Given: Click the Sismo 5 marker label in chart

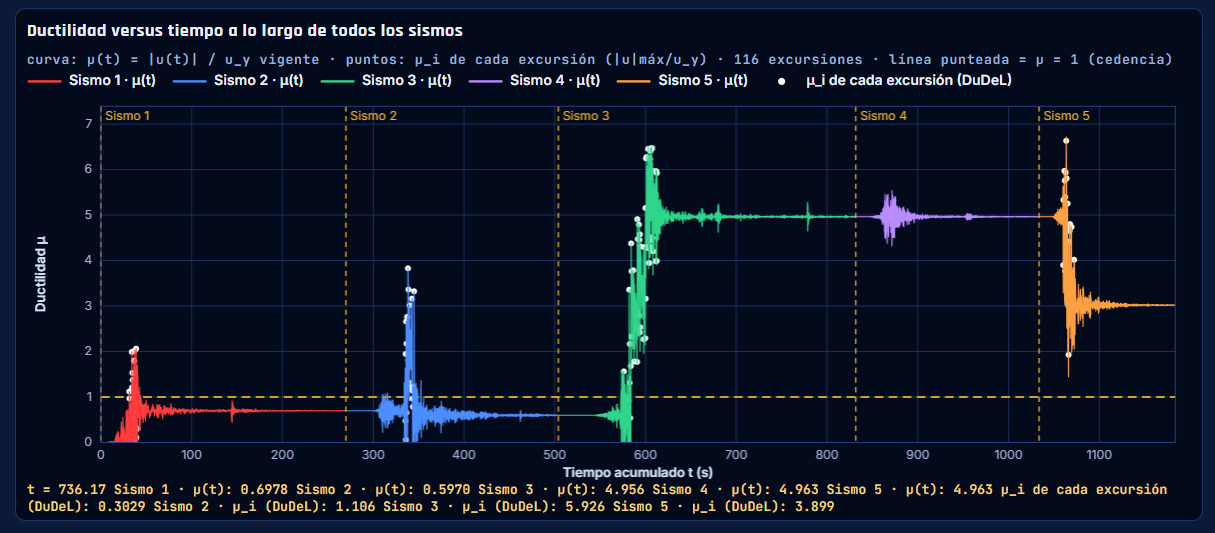Looking at the screenshot, I should [x=1066, y=116].
